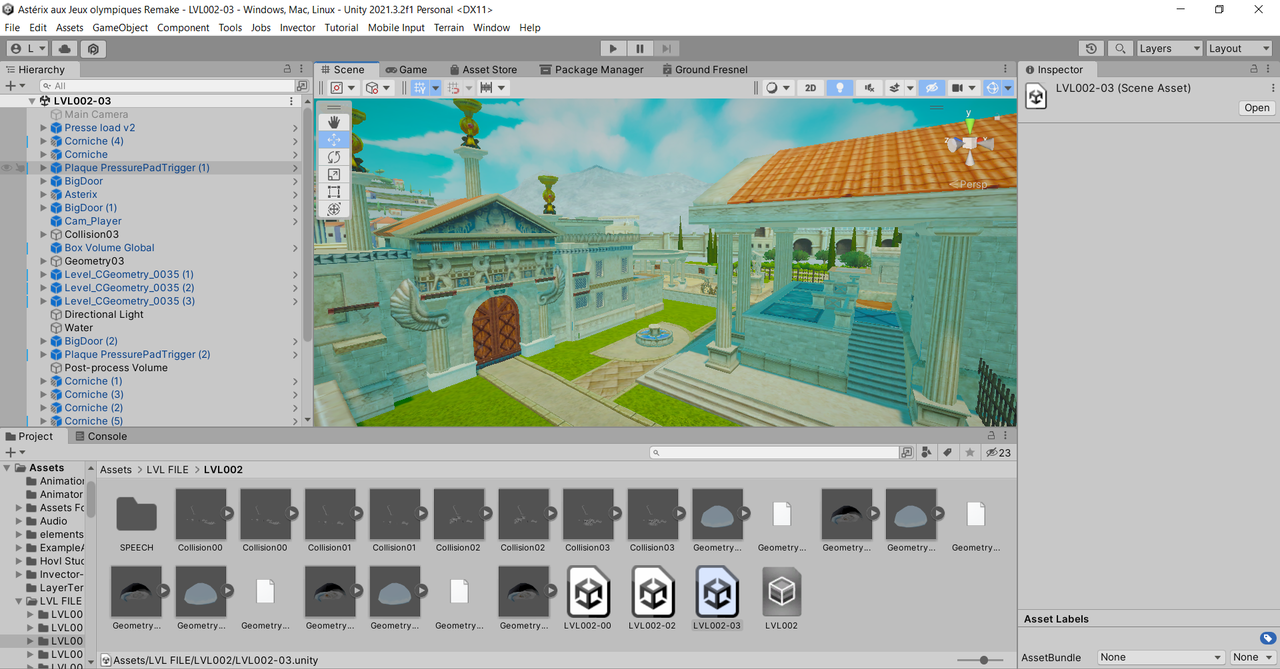Open the account dropdown labeled L
Image resolution: width=1280 pixels, height=669 pixels.
[x=27, y=48]
